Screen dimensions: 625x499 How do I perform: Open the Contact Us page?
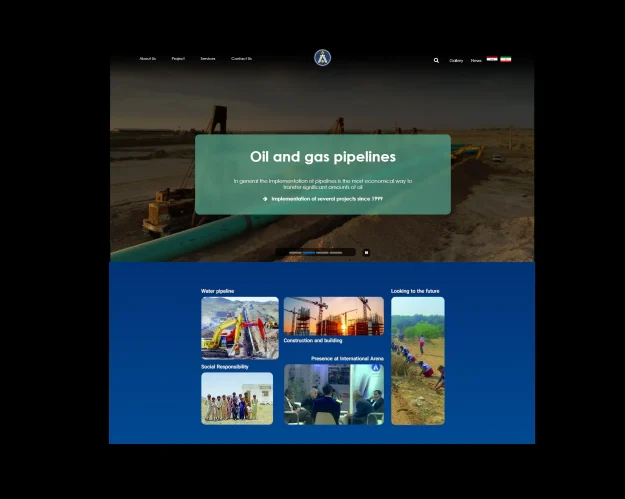tap(242, 59)
